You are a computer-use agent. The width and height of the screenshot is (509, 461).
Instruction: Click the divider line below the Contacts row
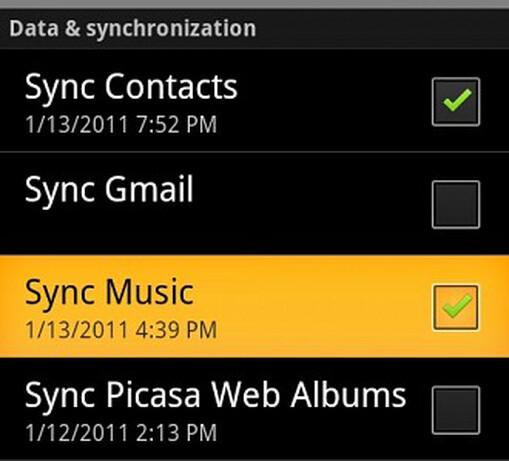pyautogui.click(x=254, y=152)
